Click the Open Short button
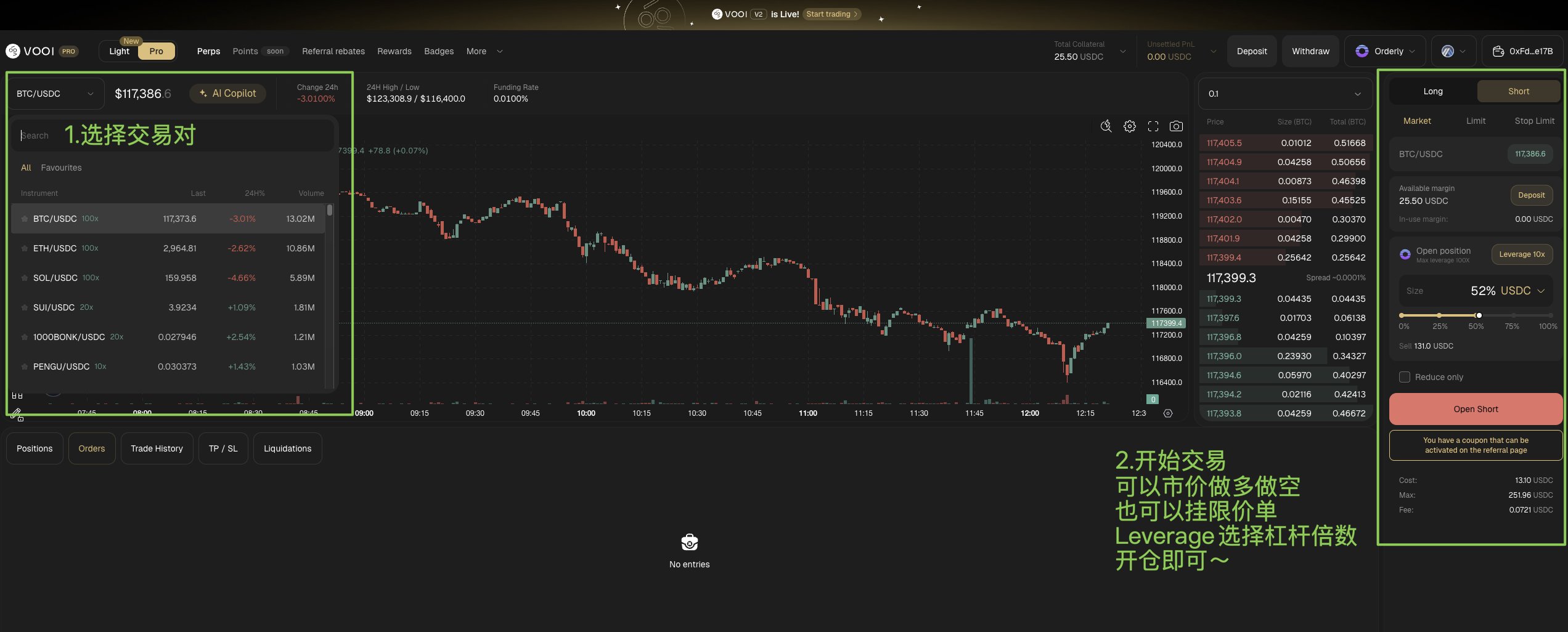Viewport: 1568px width, 632px height. click(1475, 409)
